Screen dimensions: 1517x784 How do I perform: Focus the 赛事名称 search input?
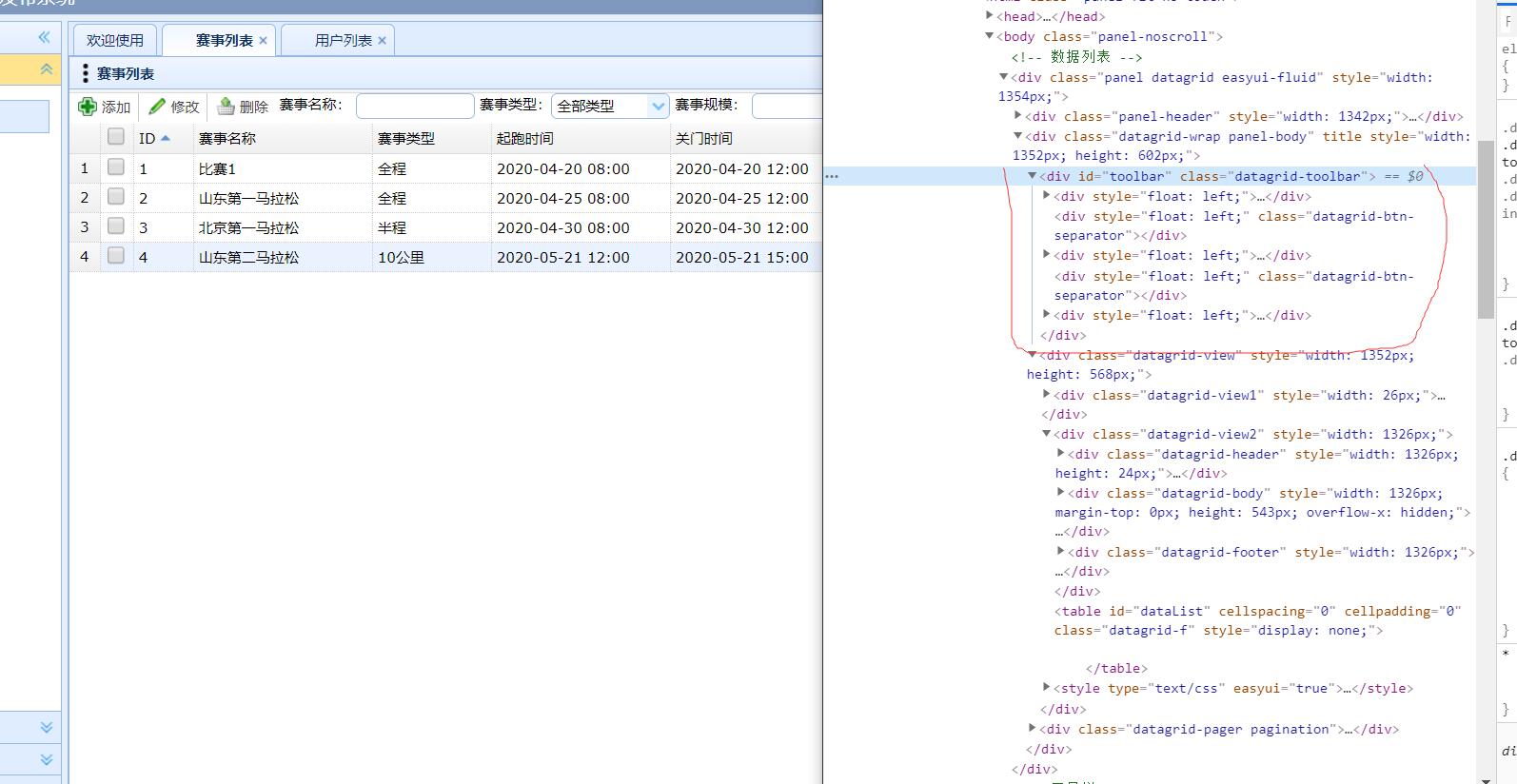[415, 107]
